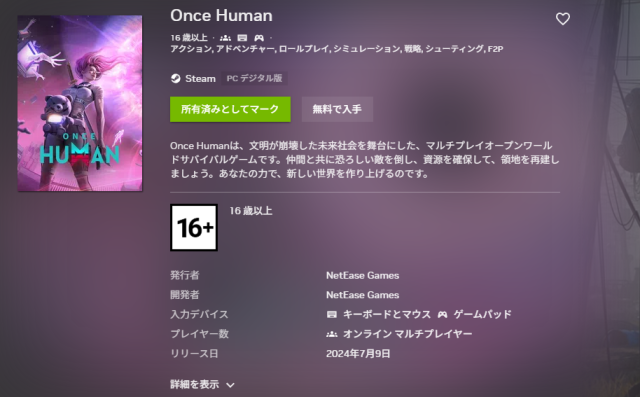Click the keyboard icon beside キーボードとマウス

pos(332,315)
